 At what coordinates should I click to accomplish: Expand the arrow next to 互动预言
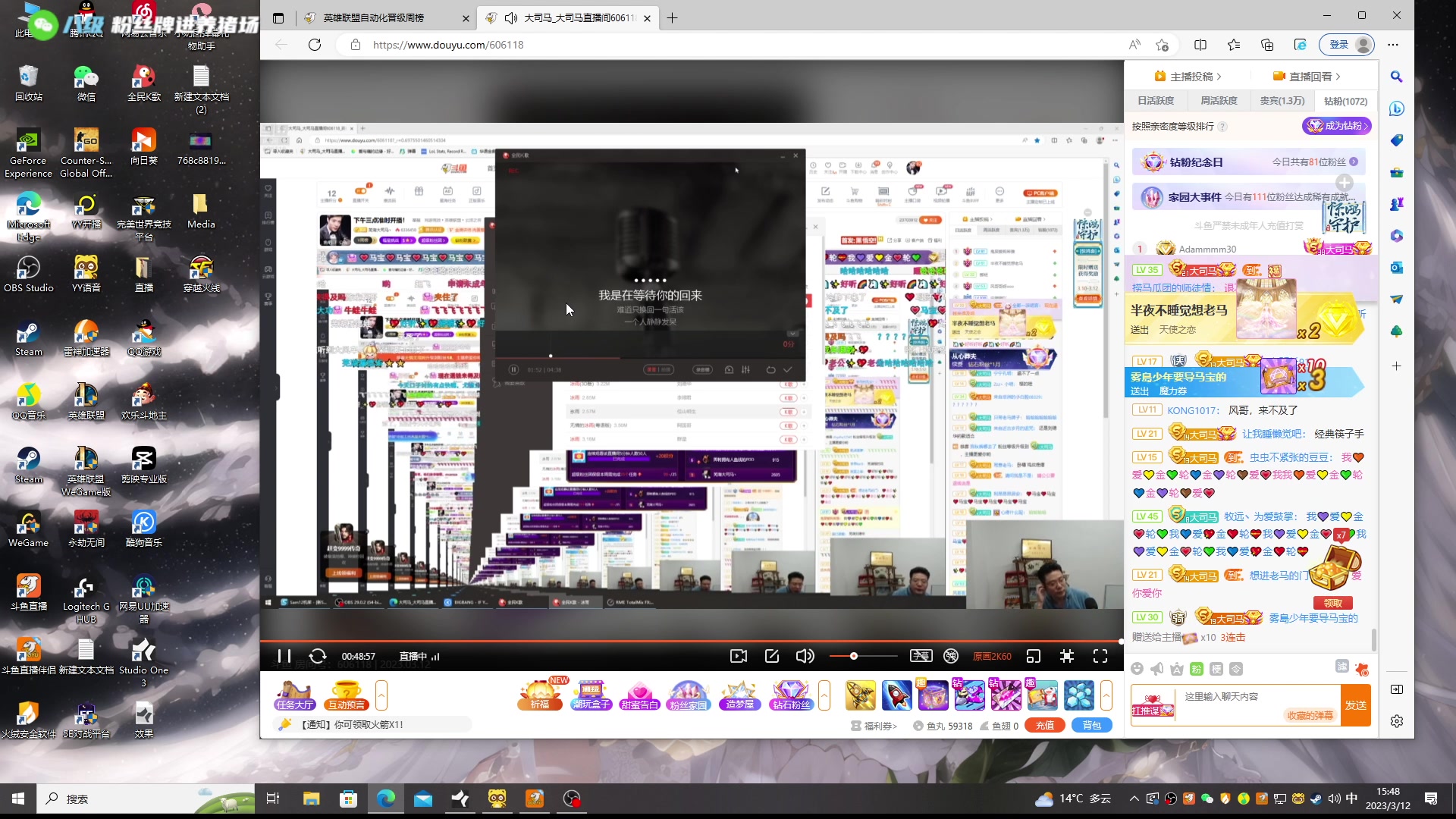(381, 695)
